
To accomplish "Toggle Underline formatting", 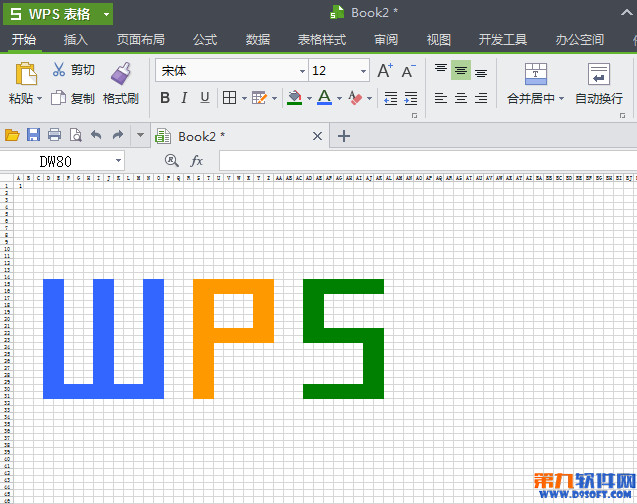I will (x=205, y=98).
